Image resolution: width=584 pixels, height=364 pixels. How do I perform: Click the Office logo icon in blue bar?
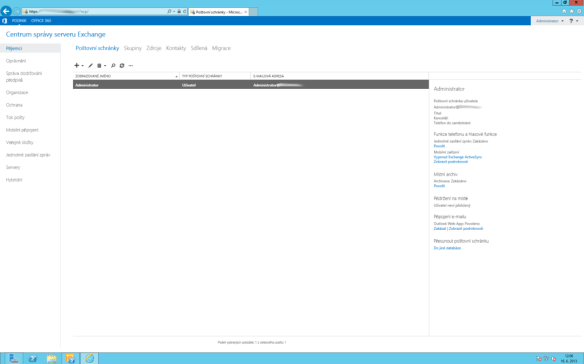(x=4, y=21)
